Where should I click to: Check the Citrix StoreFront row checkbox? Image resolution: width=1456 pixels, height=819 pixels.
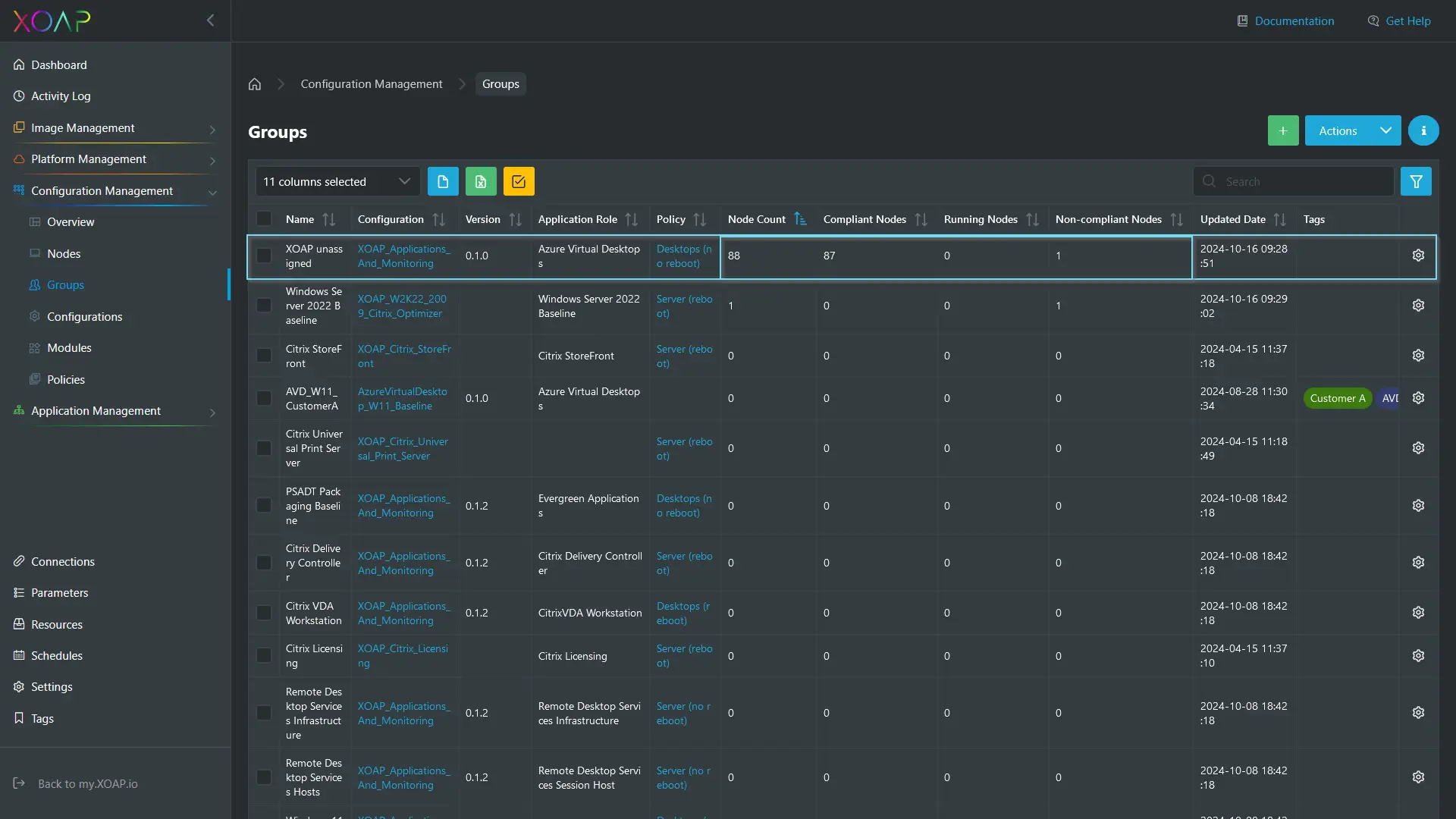264,356
